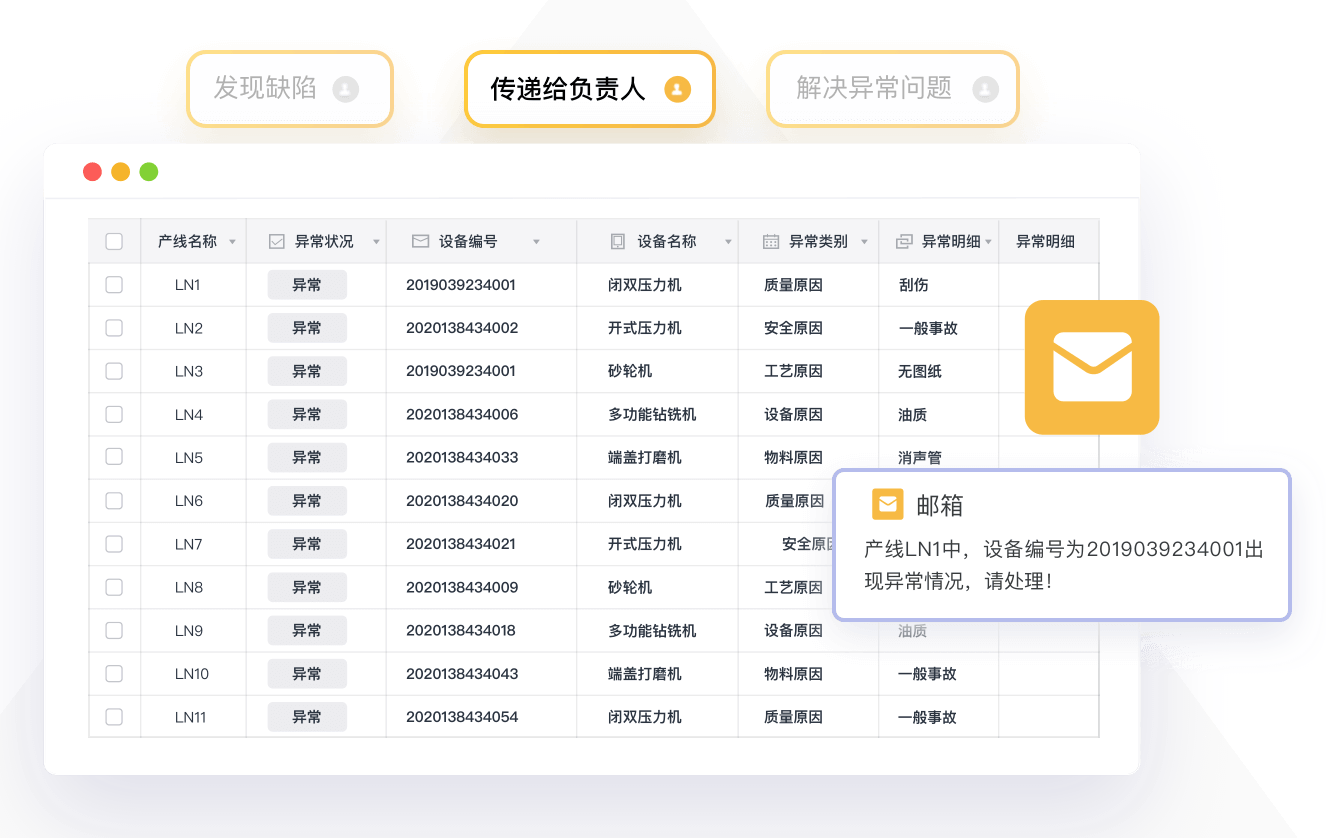
Task: Select the checkbox for row LN5
Action: 114,457
